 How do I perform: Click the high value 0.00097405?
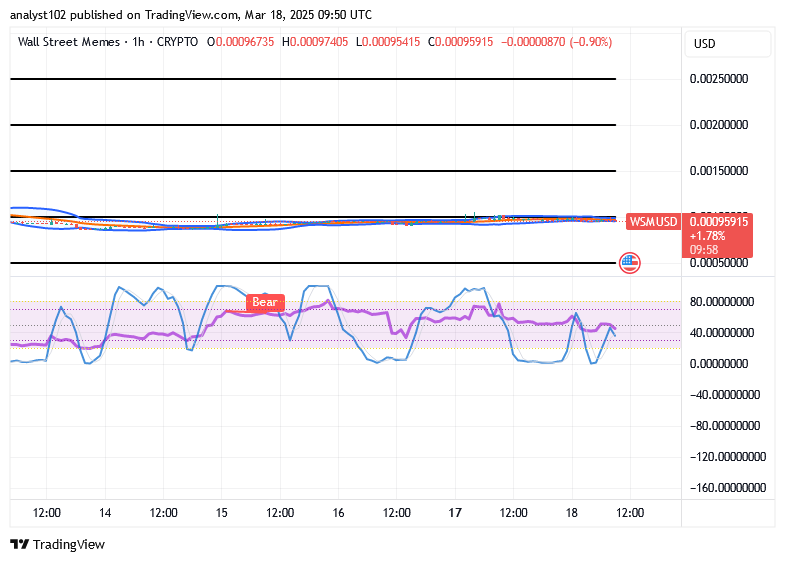pos(319,42)
